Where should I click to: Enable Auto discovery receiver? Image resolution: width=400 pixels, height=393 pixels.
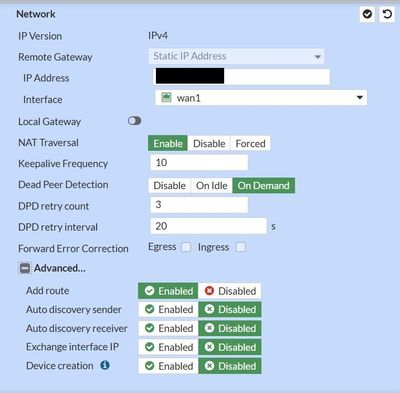click(168, 328)
